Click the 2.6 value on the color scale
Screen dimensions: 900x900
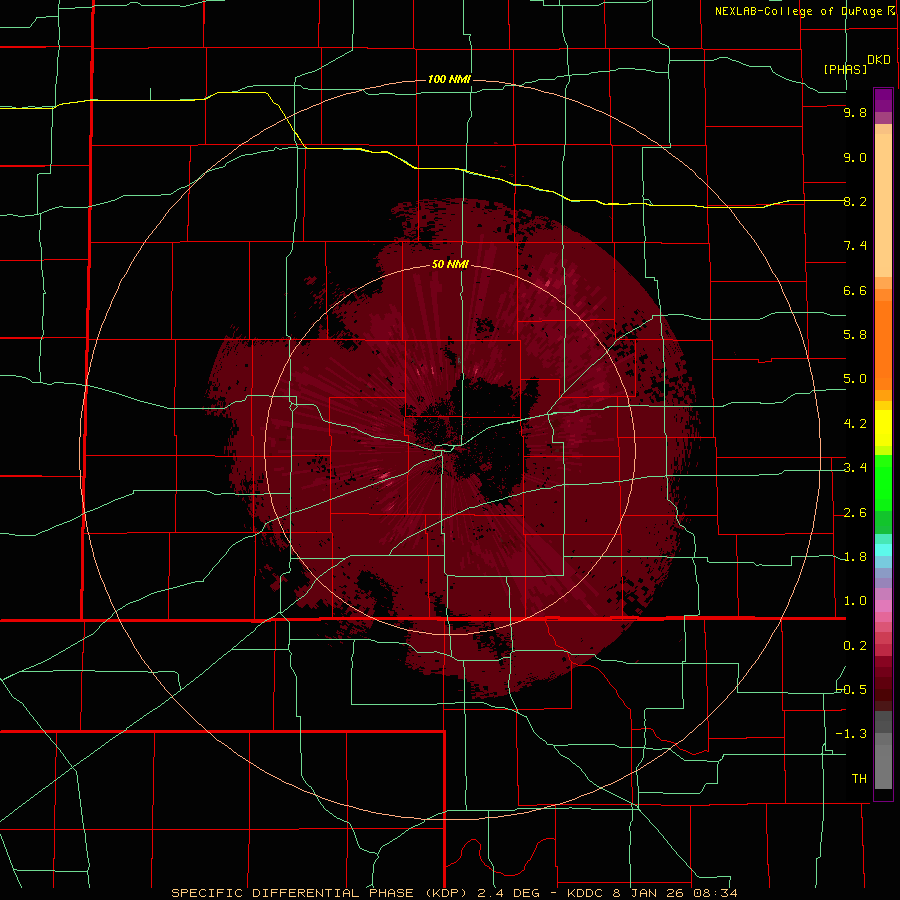pos(855,513)
